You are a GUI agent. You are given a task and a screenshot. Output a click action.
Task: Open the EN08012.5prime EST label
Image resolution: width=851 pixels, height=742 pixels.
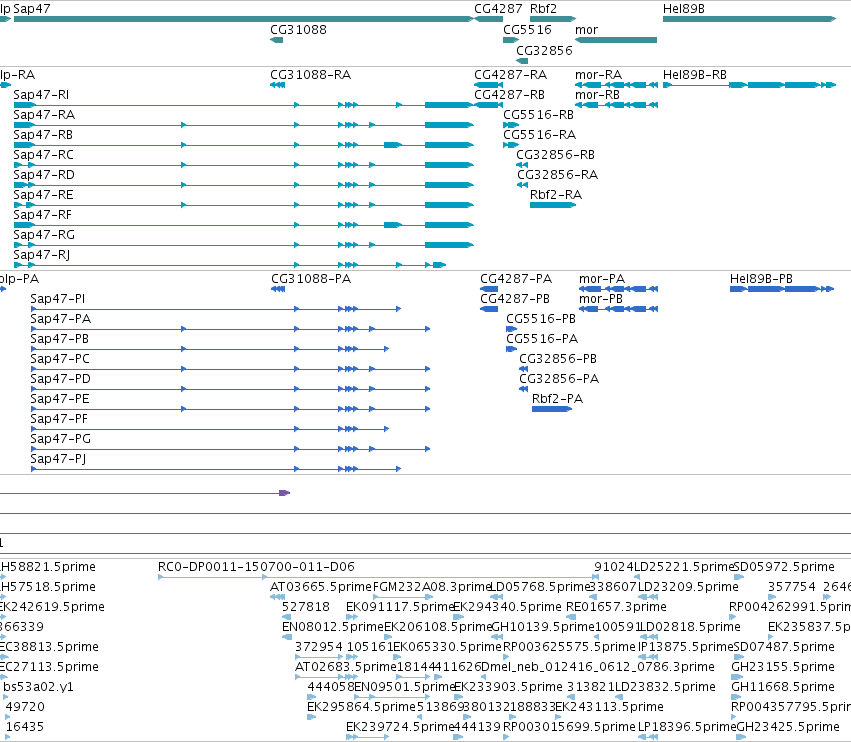(333, 627)
